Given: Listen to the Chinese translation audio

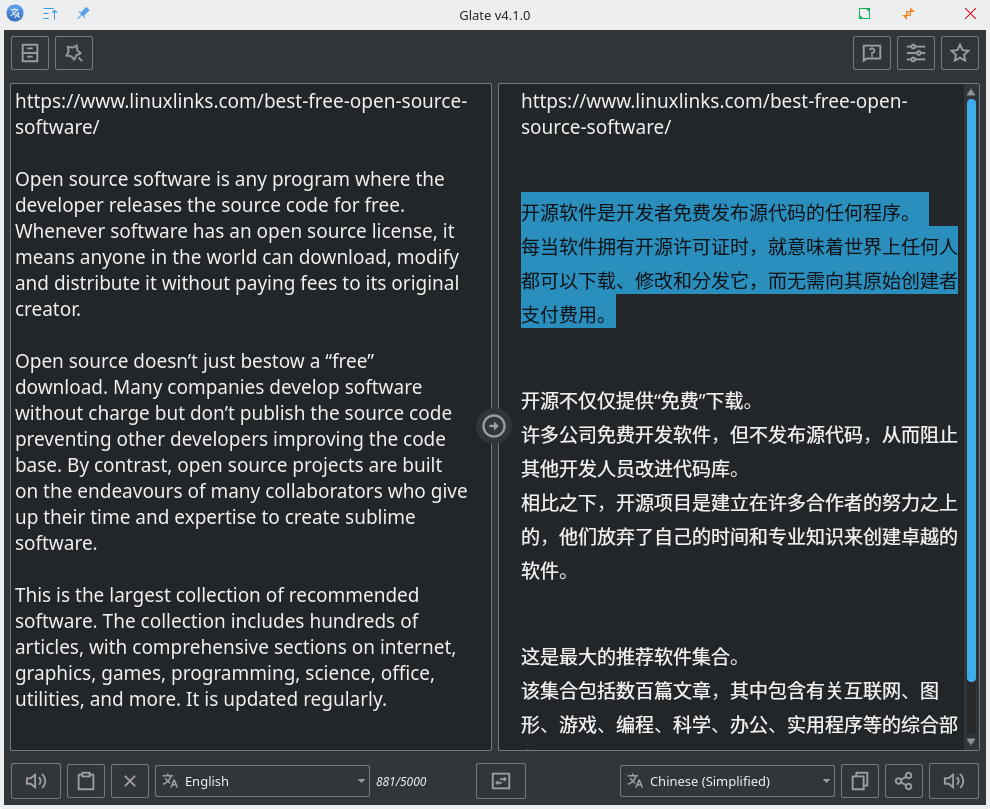Looking at the screenshot, I should tap(954, 781).
